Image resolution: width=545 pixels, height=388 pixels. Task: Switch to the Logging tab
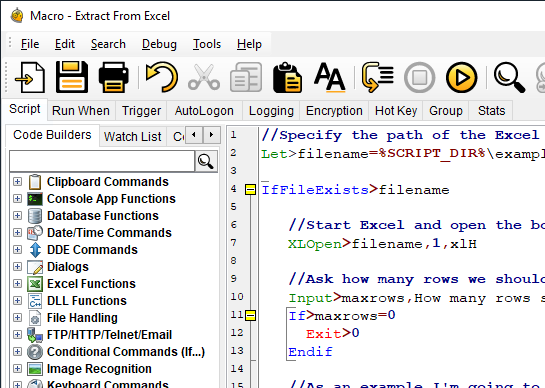(x=271, y=111)
